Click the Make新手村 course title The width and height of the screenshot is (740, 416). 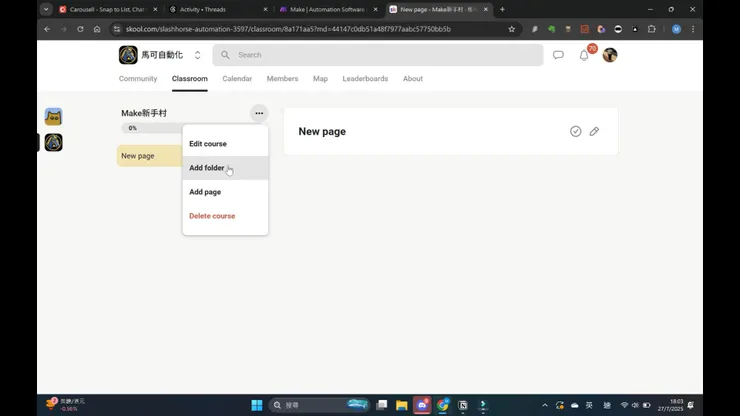(144, 113)
